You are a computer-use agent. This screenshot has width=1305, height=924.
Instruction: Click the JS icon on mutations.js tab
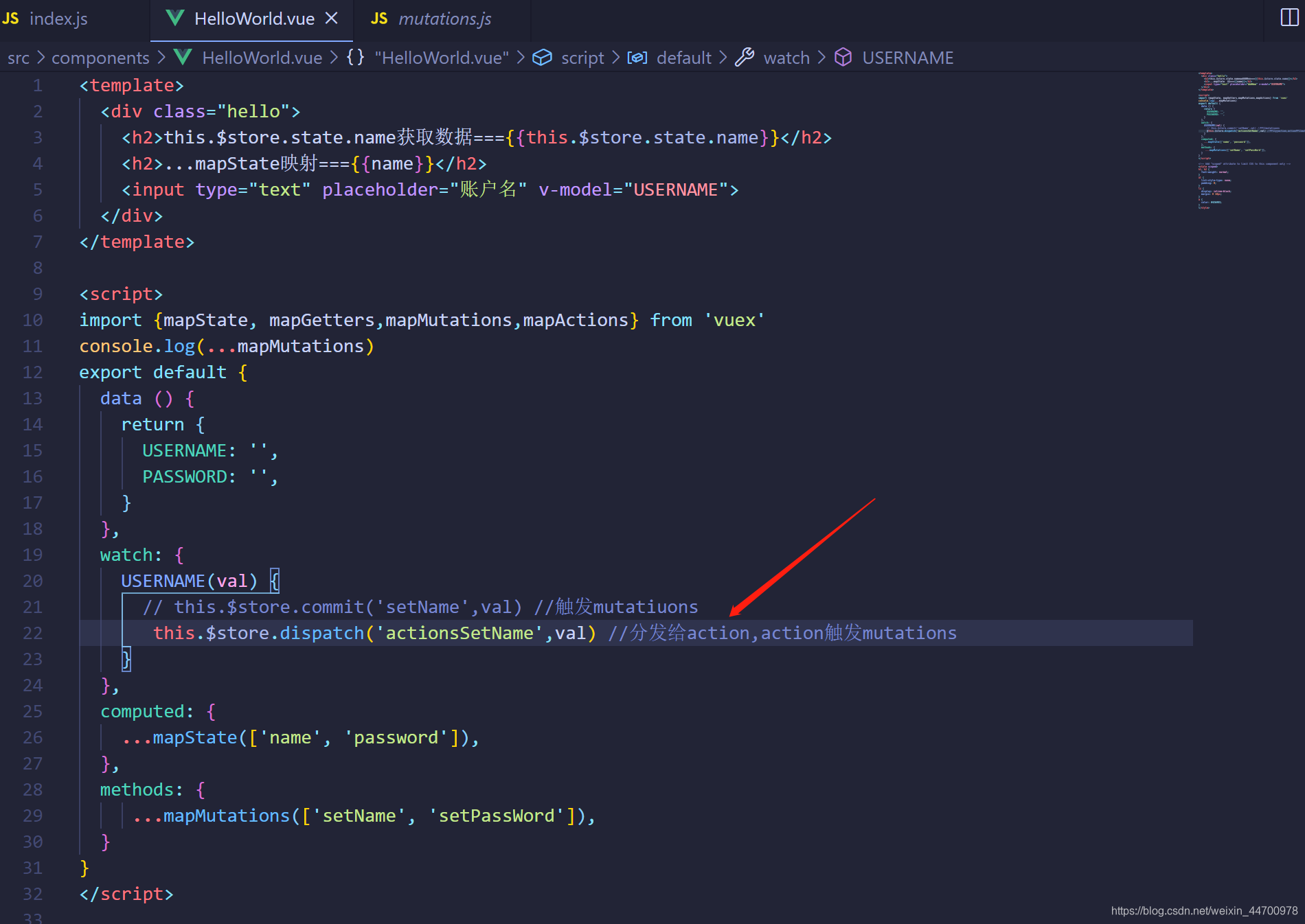[379, 19]
